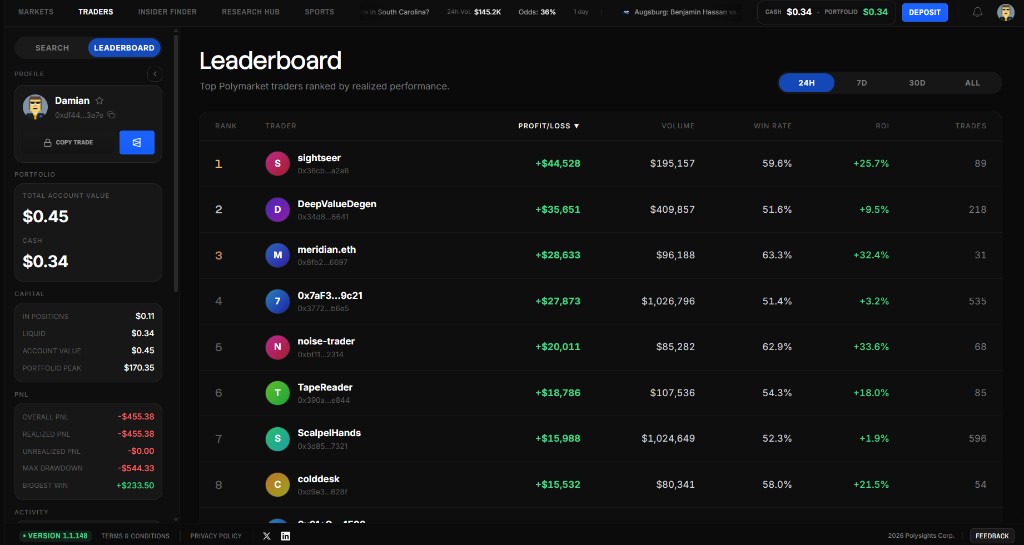Sort by the Rank column header

pyautogui.click(x=226, y=126)
